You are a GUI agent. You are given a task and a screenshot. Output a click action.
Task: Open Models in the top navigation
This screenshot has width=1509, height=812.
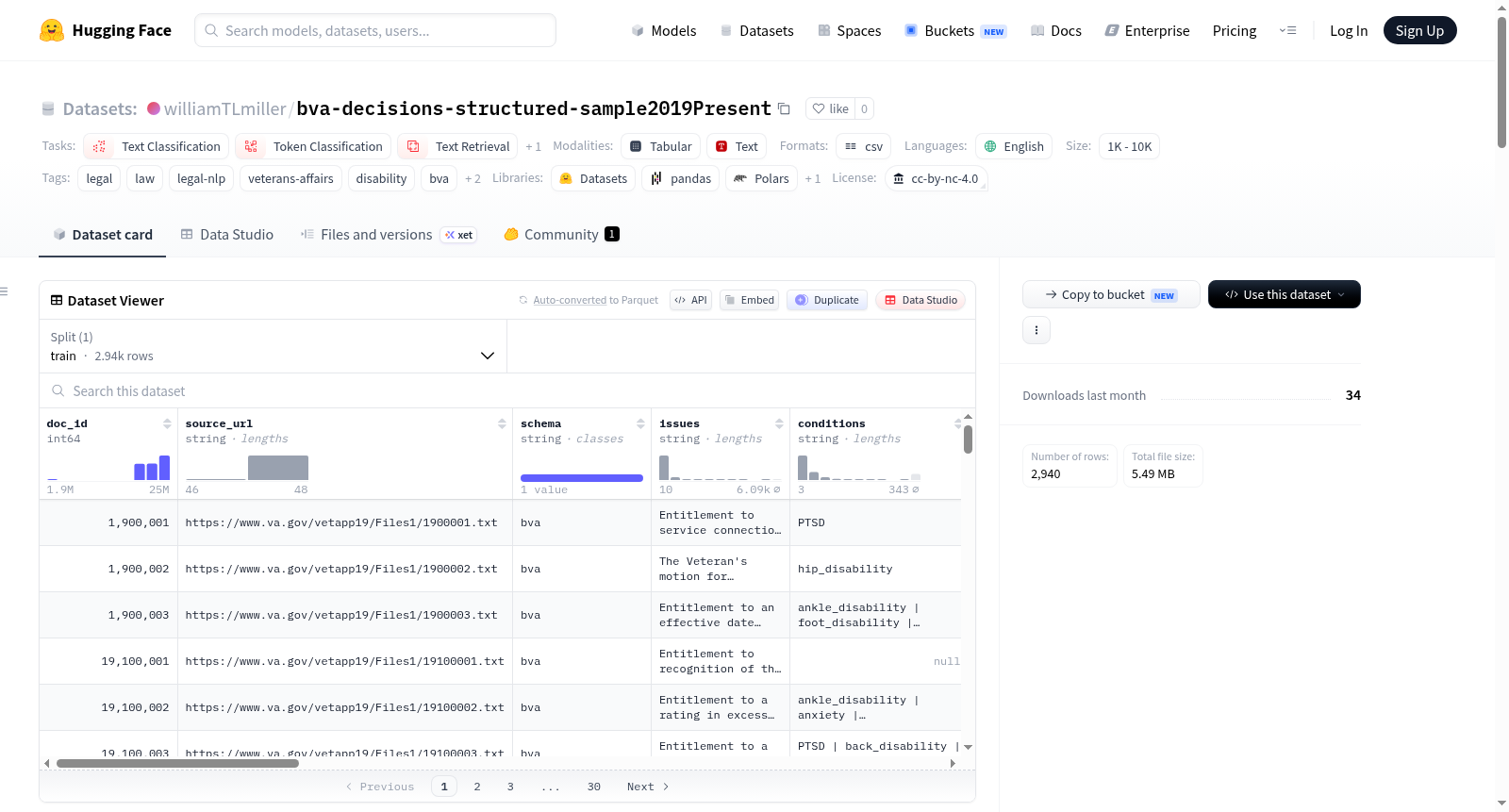(664, 30)
